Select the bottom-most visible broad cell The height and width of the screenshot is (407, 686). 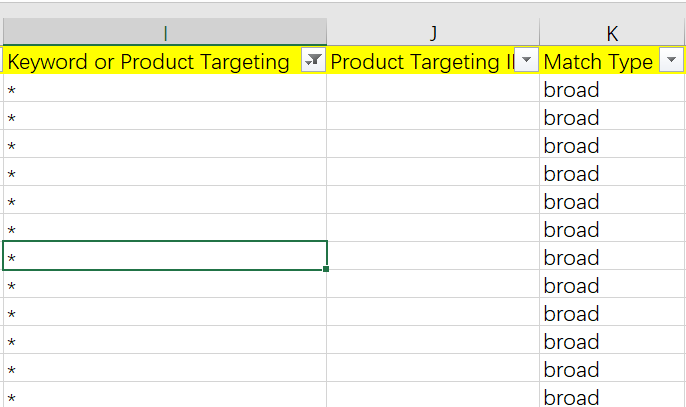(x=612, y=396)
